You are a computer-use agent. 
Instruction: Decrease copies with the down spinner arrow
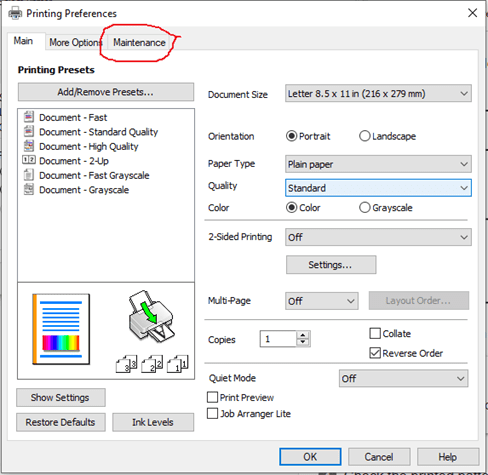303,342
